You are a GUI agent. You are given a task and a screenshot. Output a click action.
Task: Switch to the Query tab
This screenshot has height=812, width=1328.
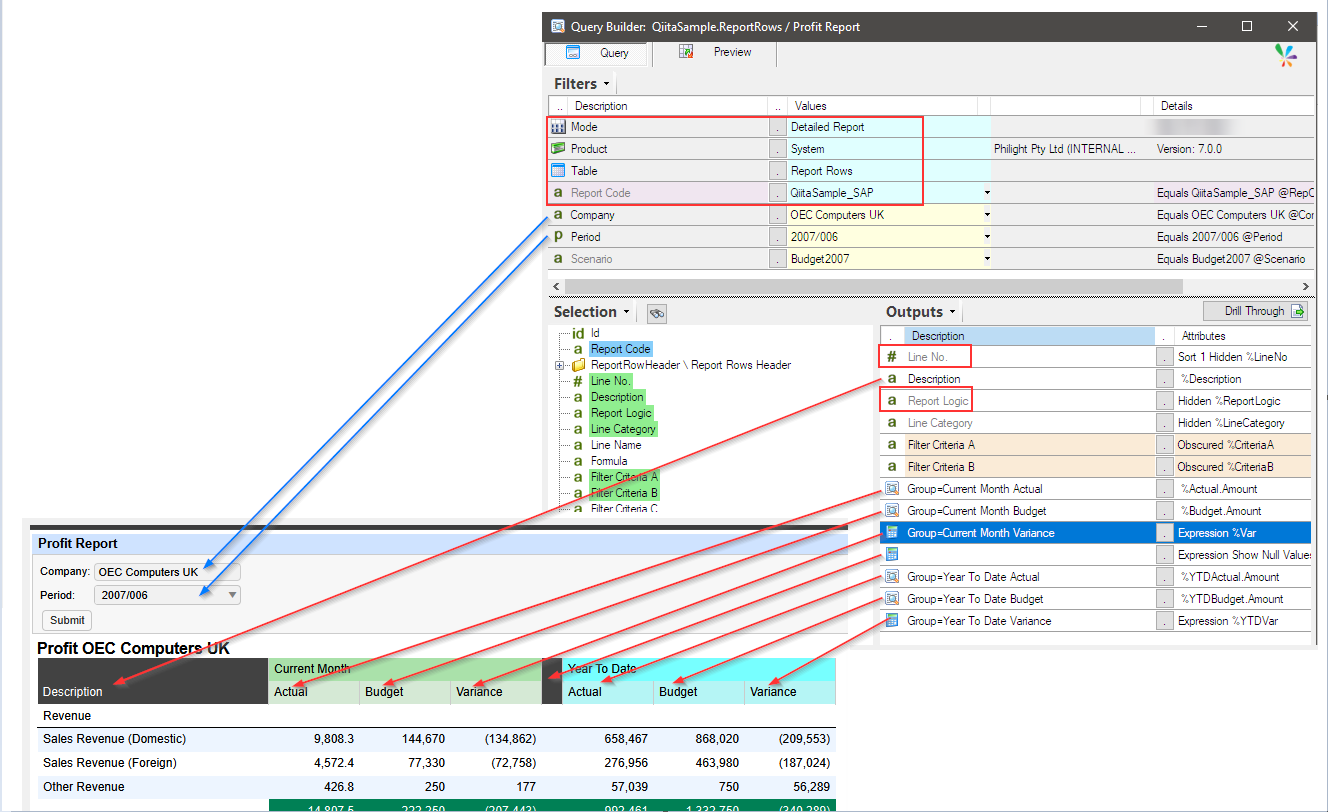point(597,53)
